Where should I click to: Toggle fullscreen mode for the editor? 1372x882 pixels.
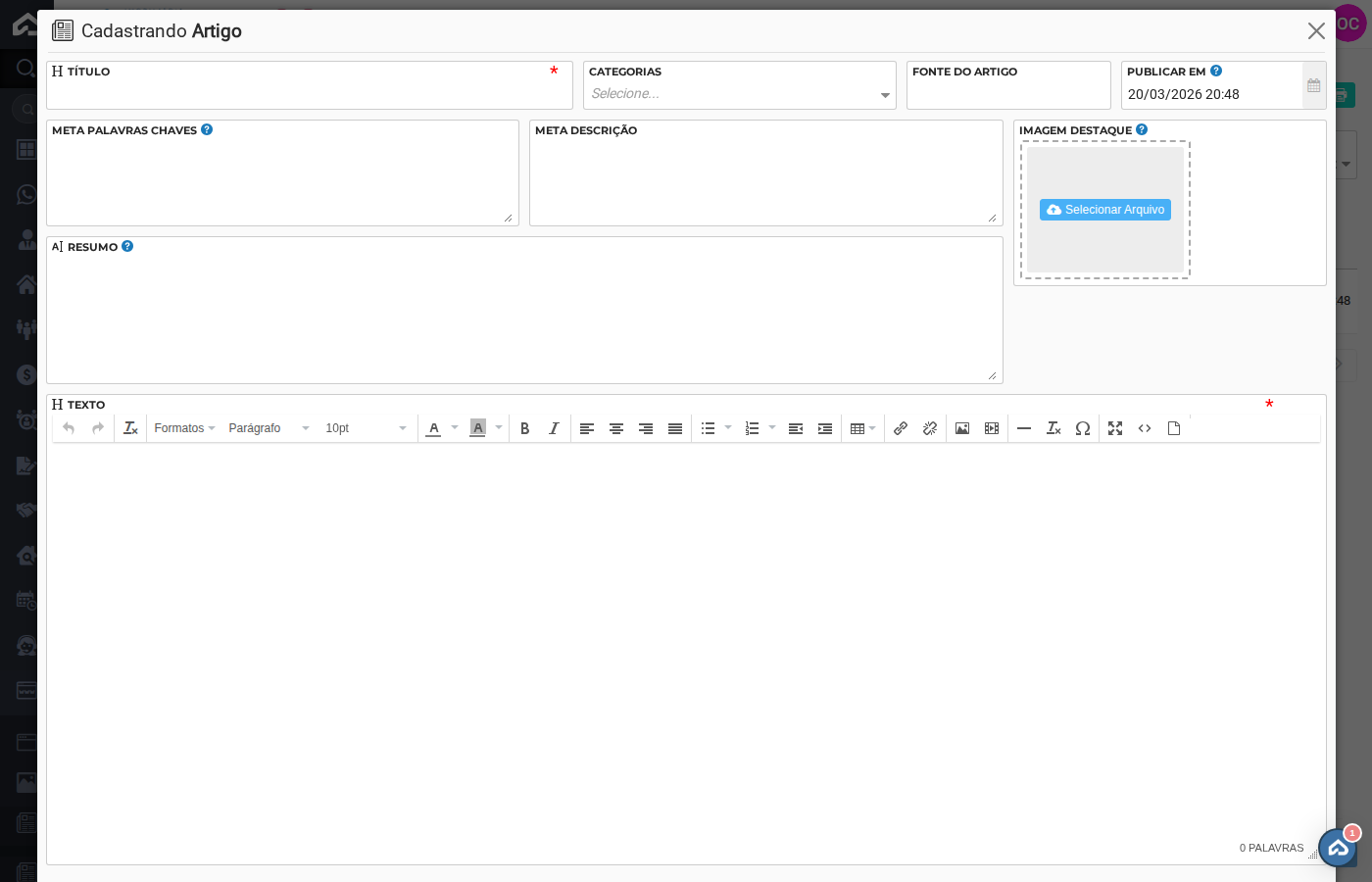pyautogui.click(x=1115, y=428)
